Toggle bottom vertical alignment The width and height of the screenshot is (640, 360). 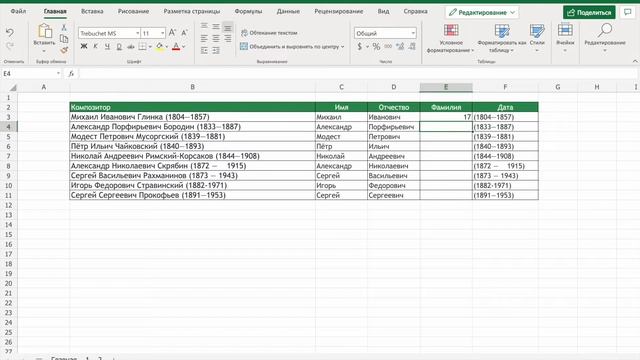click(x=228, y=27)
